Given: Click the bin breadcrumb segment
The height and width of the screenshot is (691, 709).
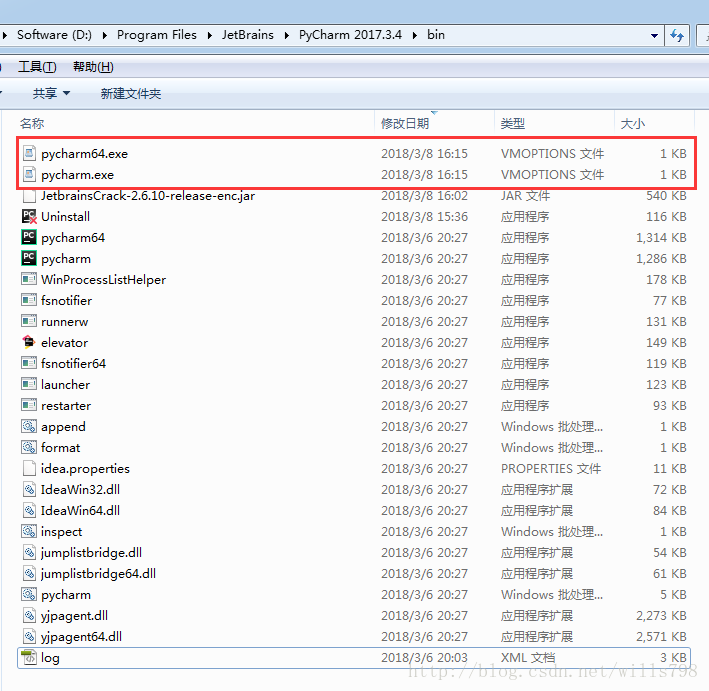Looking at the screenshot, I should (435, 35).
